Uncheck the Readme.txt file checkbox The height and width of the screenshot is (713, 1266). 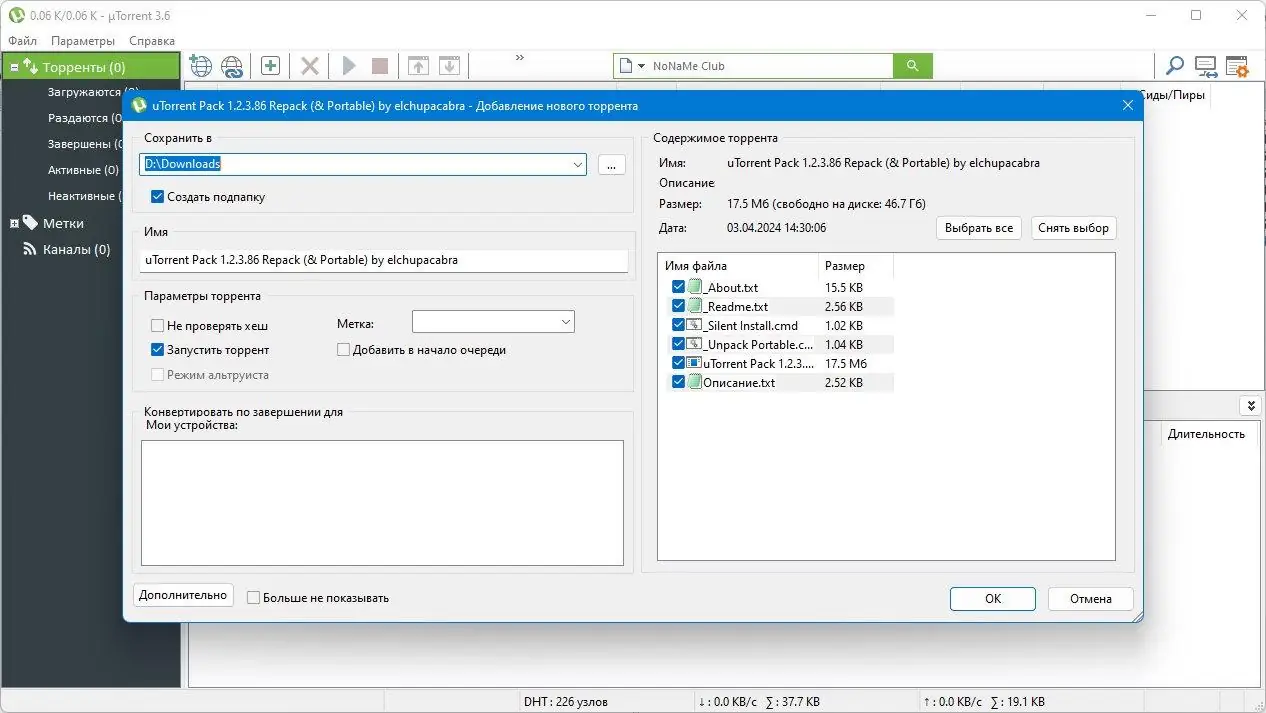point(678,305)
